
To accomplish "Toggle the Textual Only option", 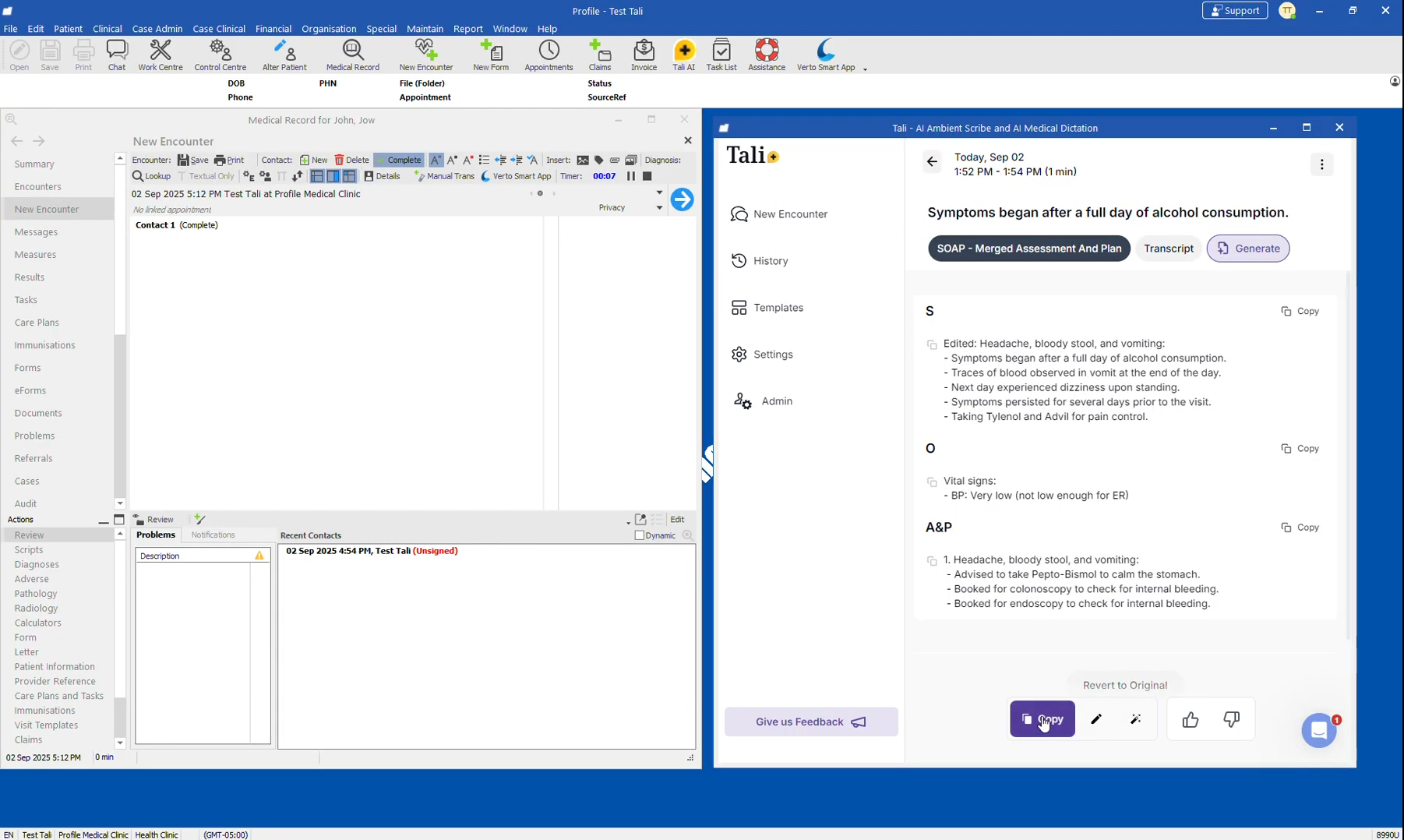I will pos(206,177).
